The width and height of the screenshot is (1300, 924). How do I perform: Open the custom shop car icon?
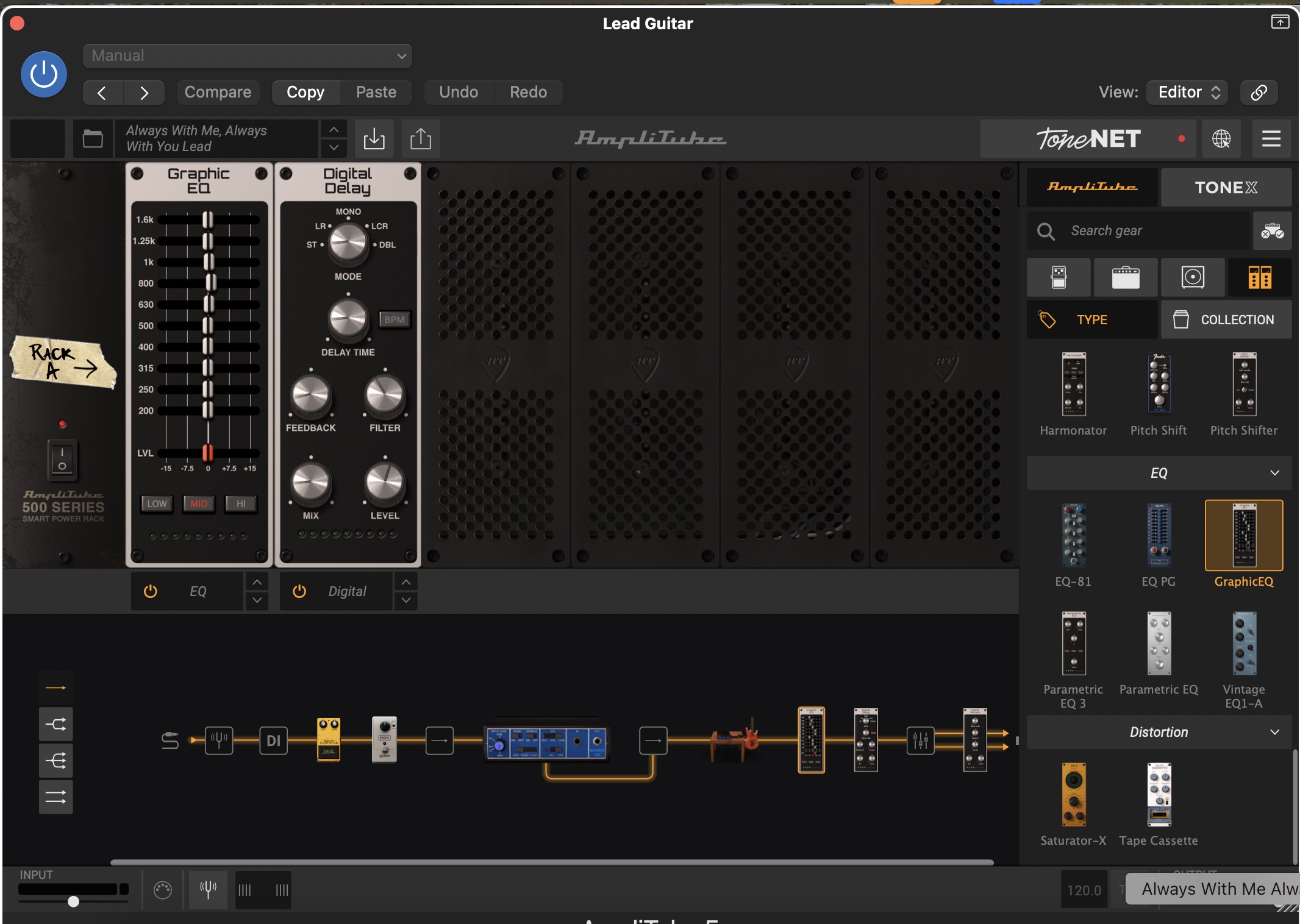click(x=1273, y=231)
